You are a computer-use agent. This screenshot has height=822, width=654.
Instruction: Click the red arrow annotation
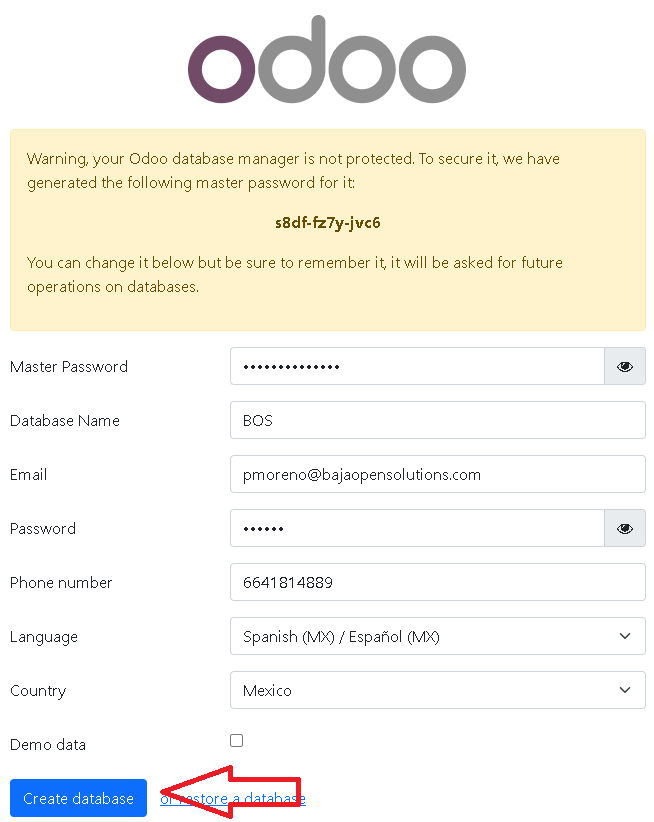coord(231,792)
